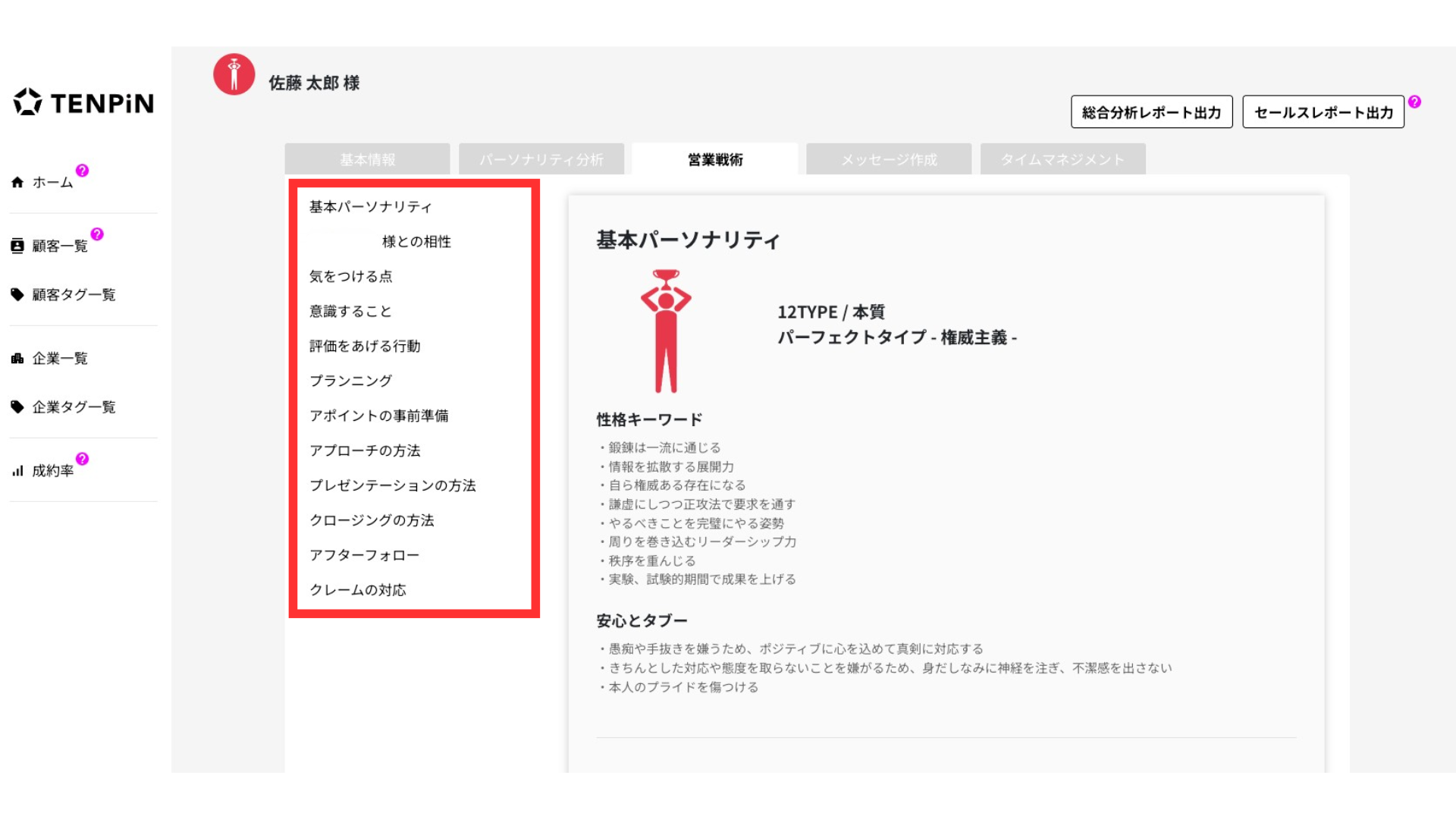Click the TENPiN logo
This screenshot has width=1456, height=819.
click(x=83, y=102)
